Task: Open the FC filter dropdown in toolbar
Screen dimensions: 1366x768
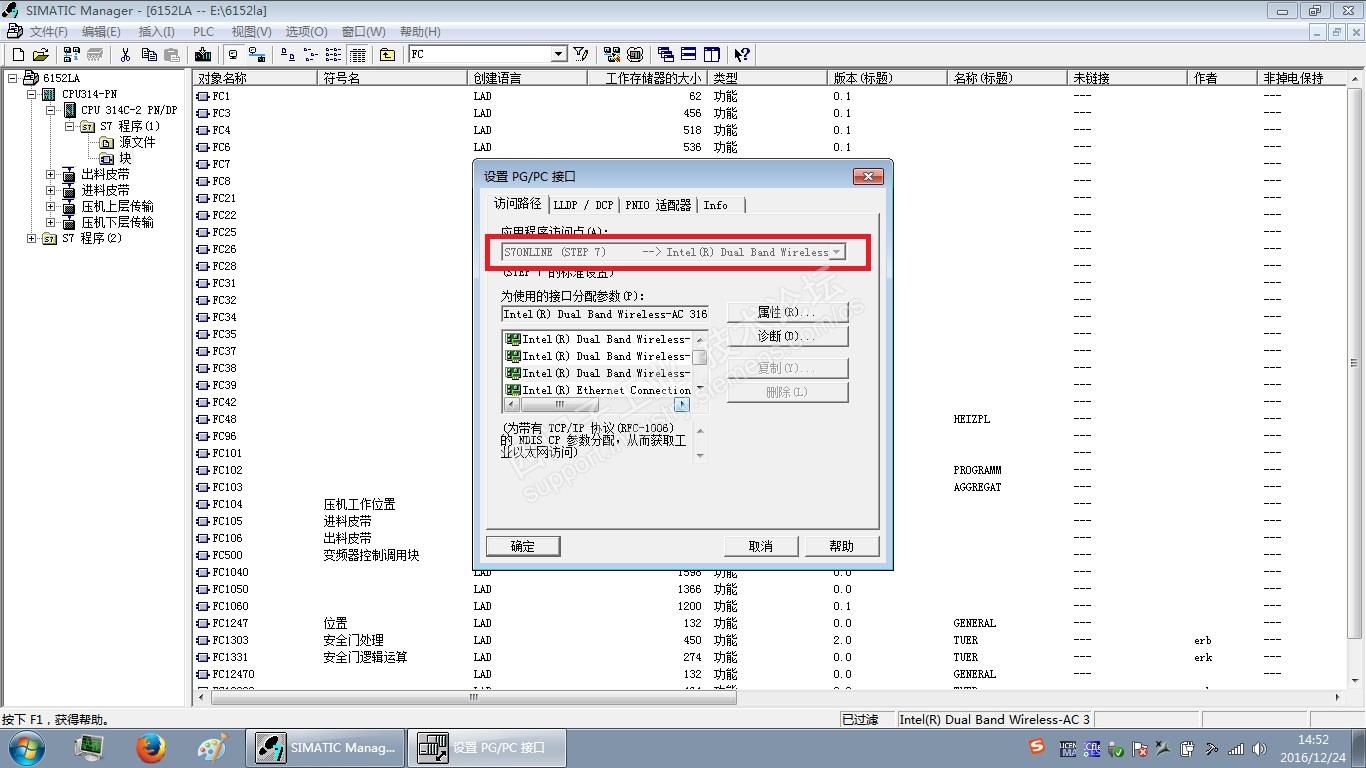Action: pos(559,54)
